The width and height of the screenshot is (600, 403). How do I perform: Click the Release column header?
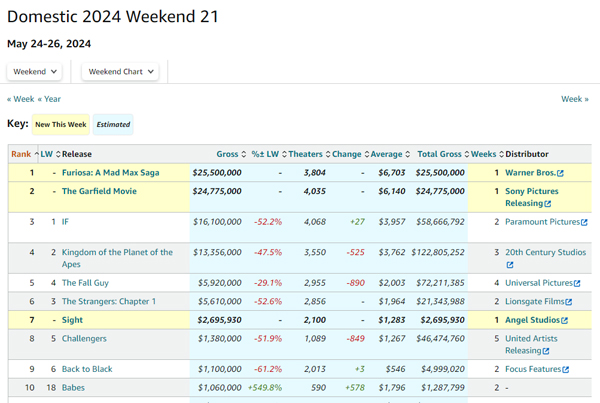[x=77, y=154]
